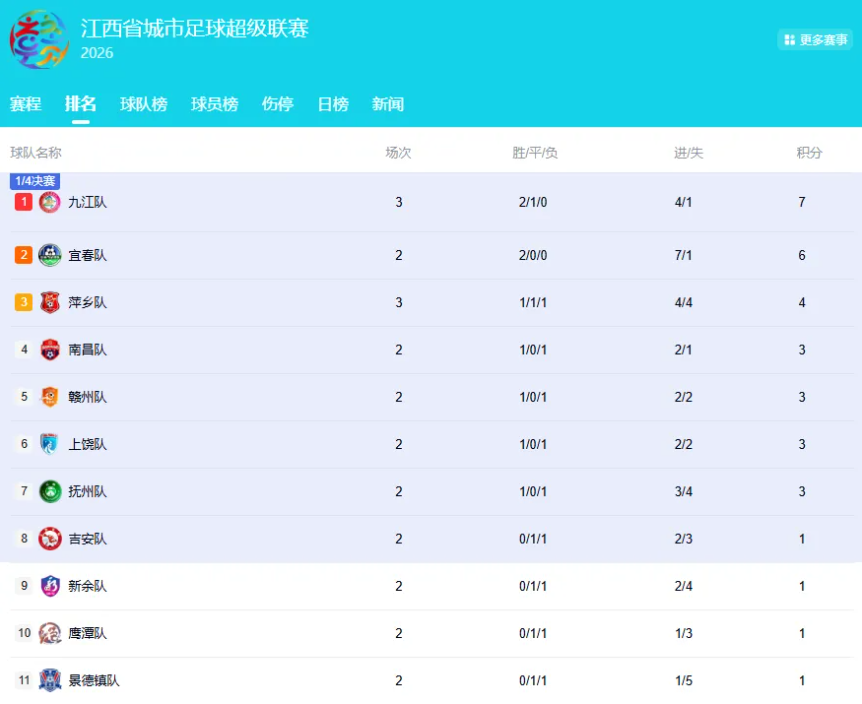This screenshot has width=862, height=704.
Task: Click rank number 11 badge
Action: click(x=24, y=680)
